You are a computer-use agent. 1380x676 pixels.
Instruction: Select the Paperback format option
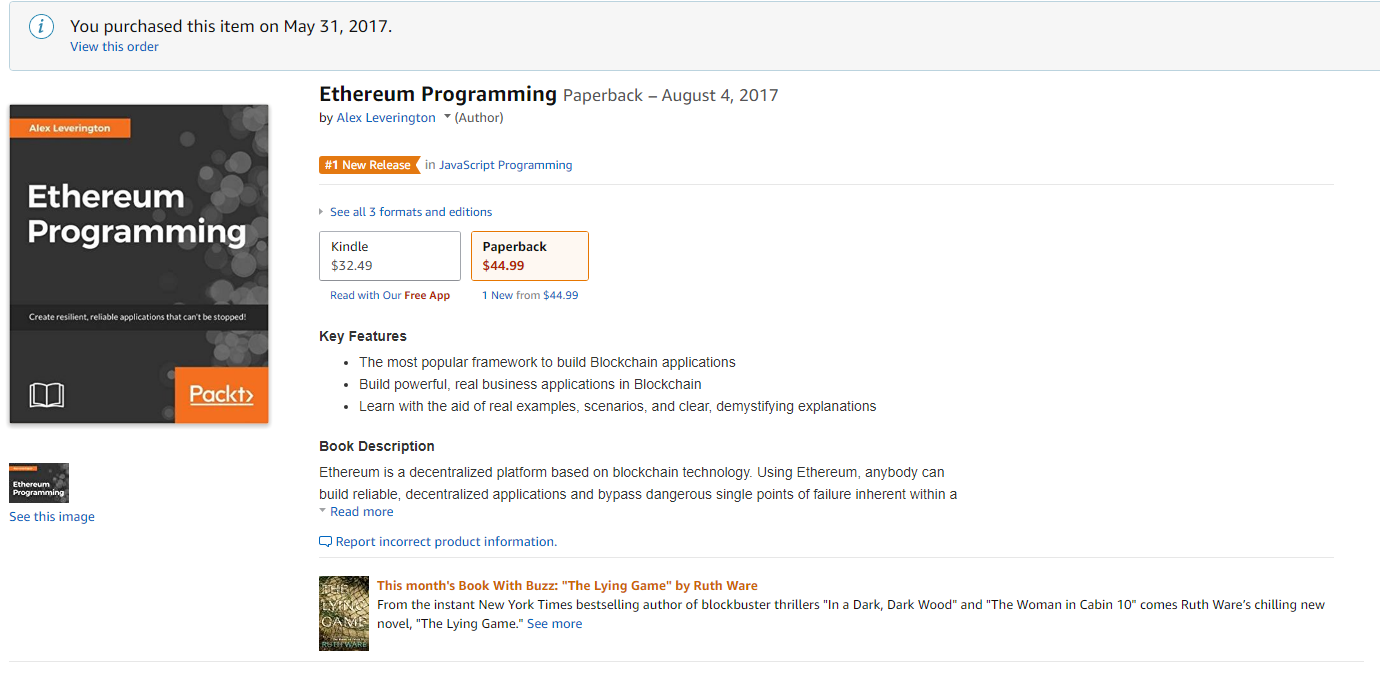point(530,256)
